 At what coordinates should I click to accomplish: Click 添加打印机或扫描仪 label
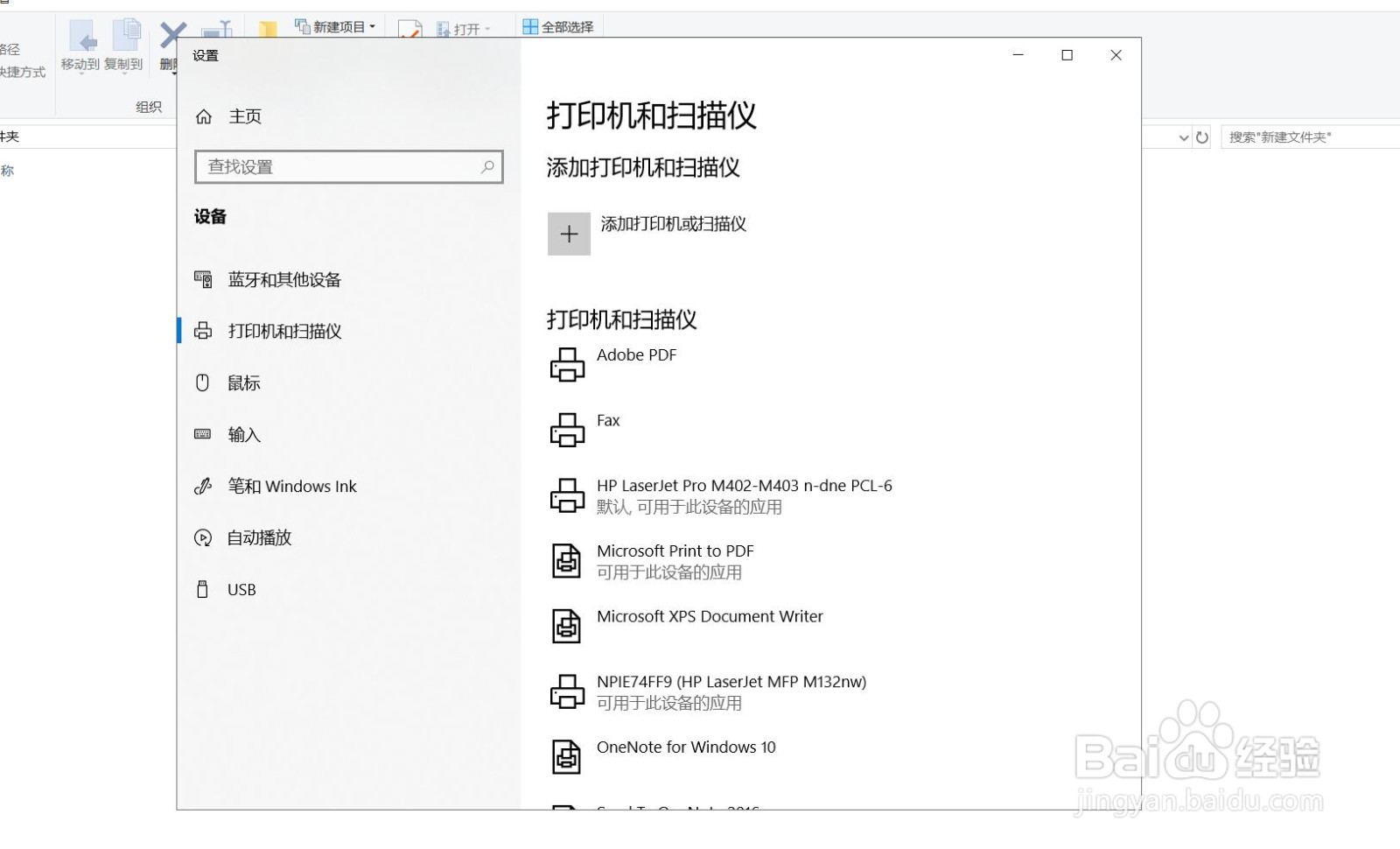[x=673, y=224]
